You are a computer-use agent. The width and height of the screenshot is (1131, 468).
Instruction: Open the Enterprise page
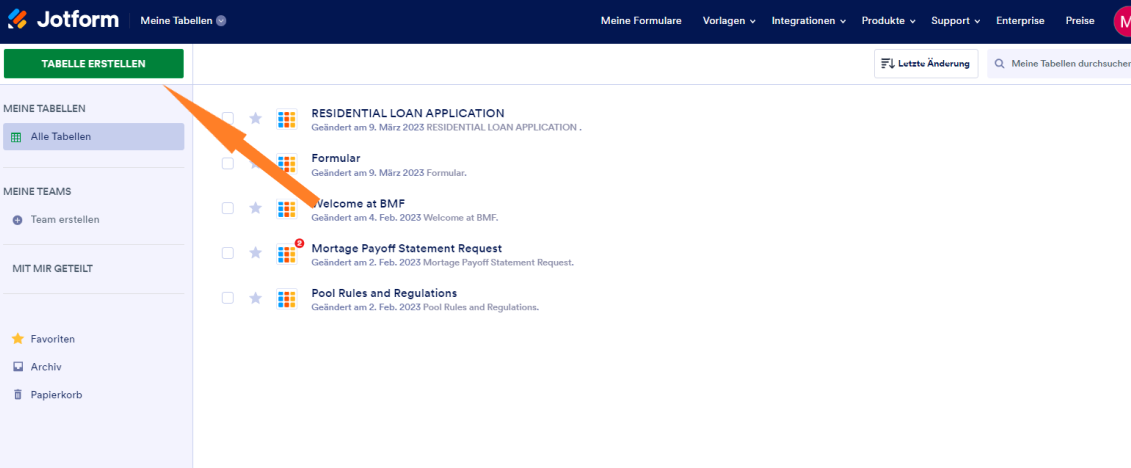tap(1020, 21)
